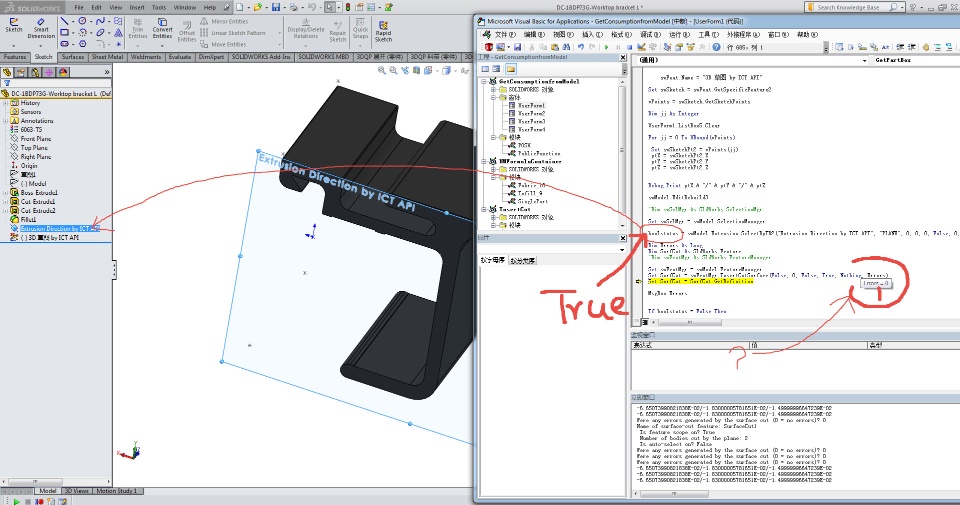Viewport: 960px width, 505px height.
Task: Open Display/Delete Relations tool
Action: (306, 29)
